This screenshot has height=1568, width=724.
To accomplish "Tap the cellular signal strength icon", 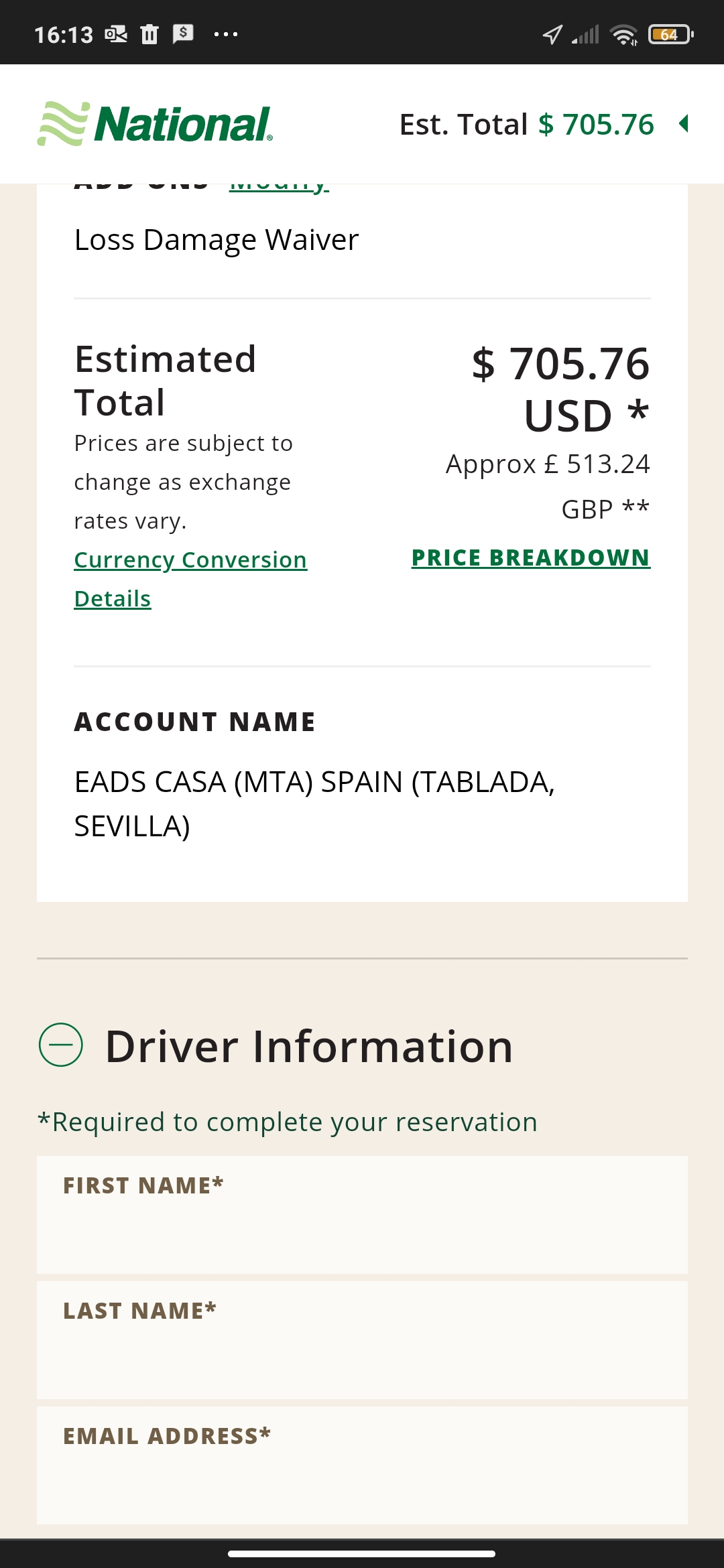I will (x=585, y=34).
